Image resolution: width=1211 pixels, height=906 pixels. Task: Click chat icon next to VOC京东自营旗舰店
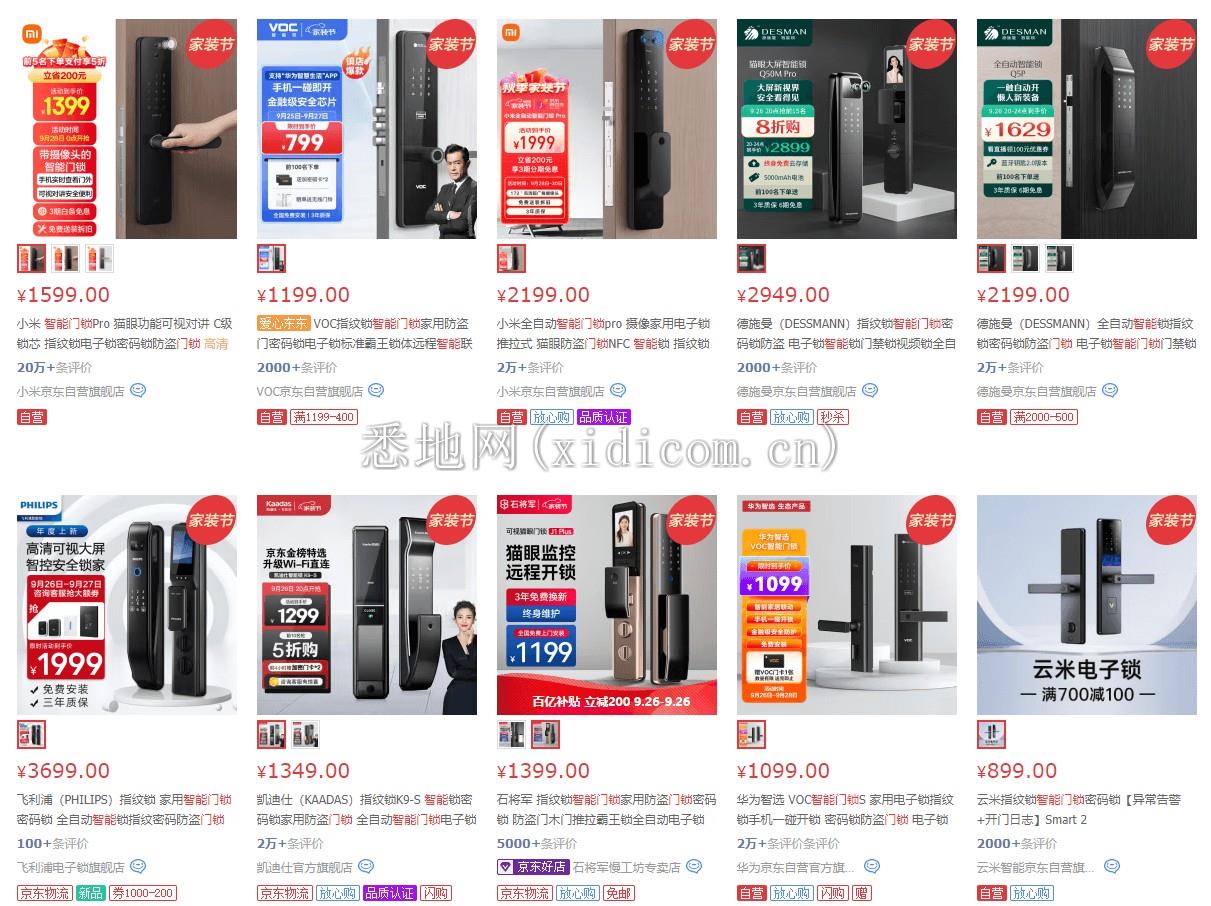click(x=376, y=391)
